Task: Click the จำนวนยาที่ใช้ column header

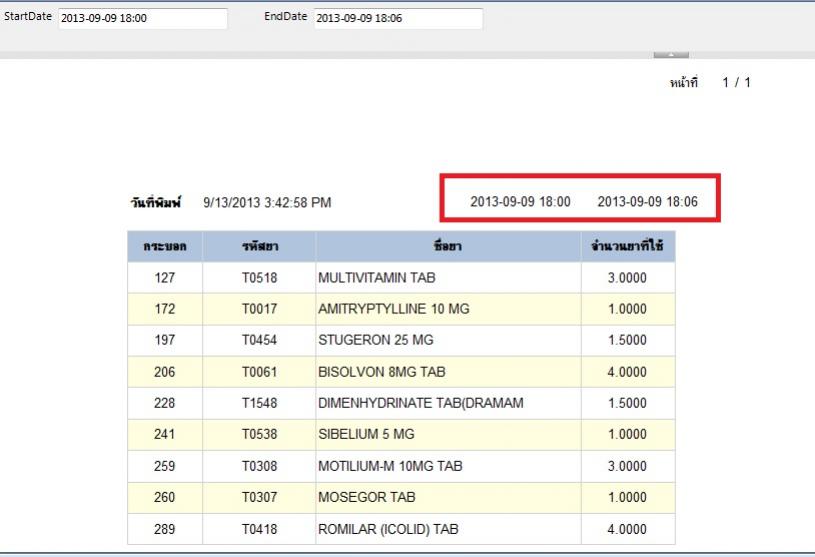Action: (628, 246)
